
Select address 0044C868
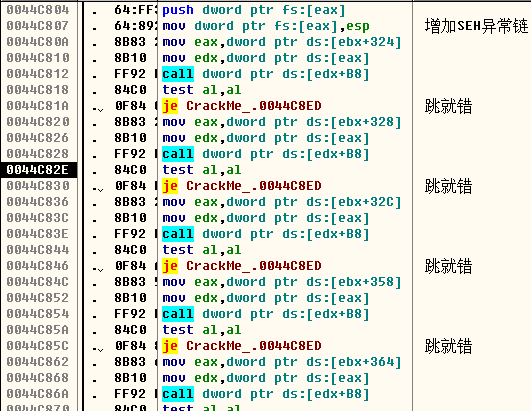(38, 378)
